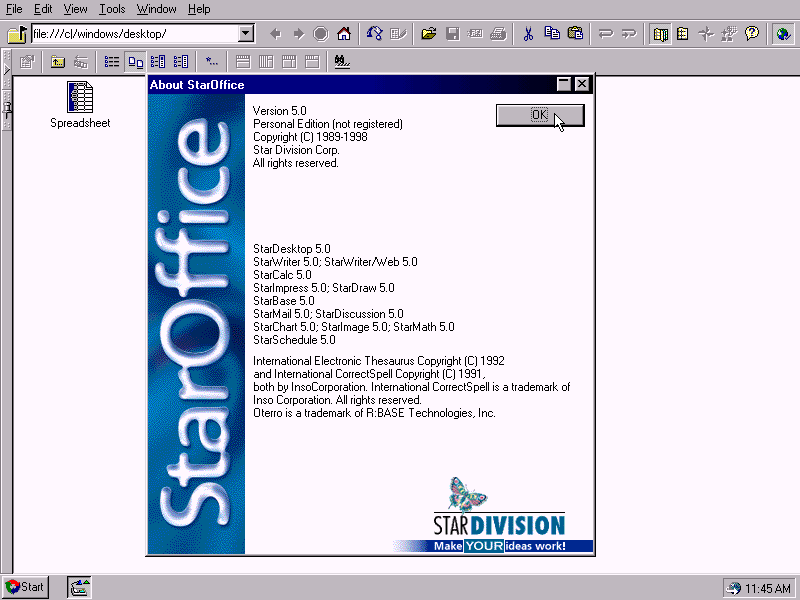Switch to large Icons view
This screenshot has height=600, width=800.
coord(135,62)
